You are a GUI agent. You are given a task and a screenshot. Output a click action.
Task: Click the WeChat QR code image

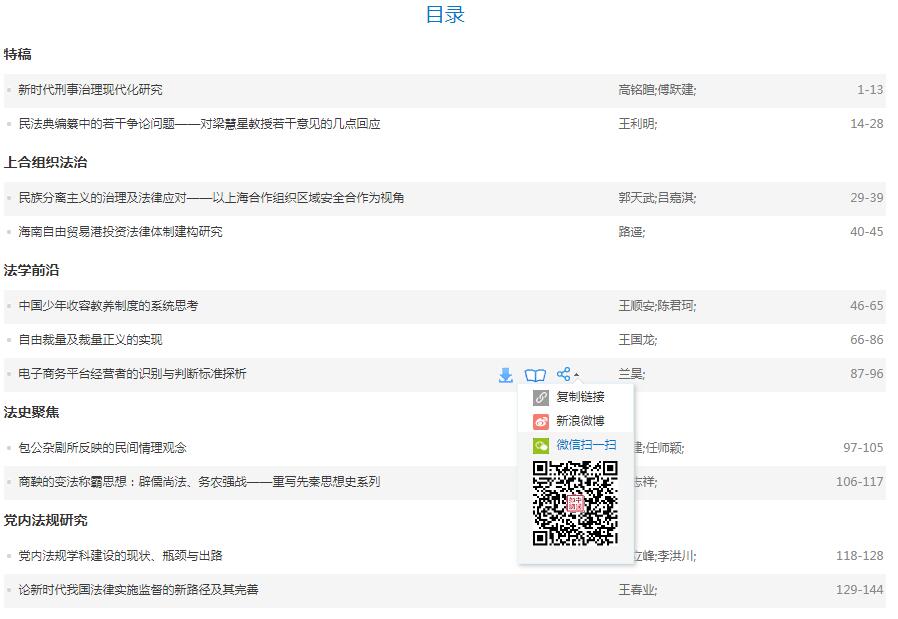tap(575, 503)
